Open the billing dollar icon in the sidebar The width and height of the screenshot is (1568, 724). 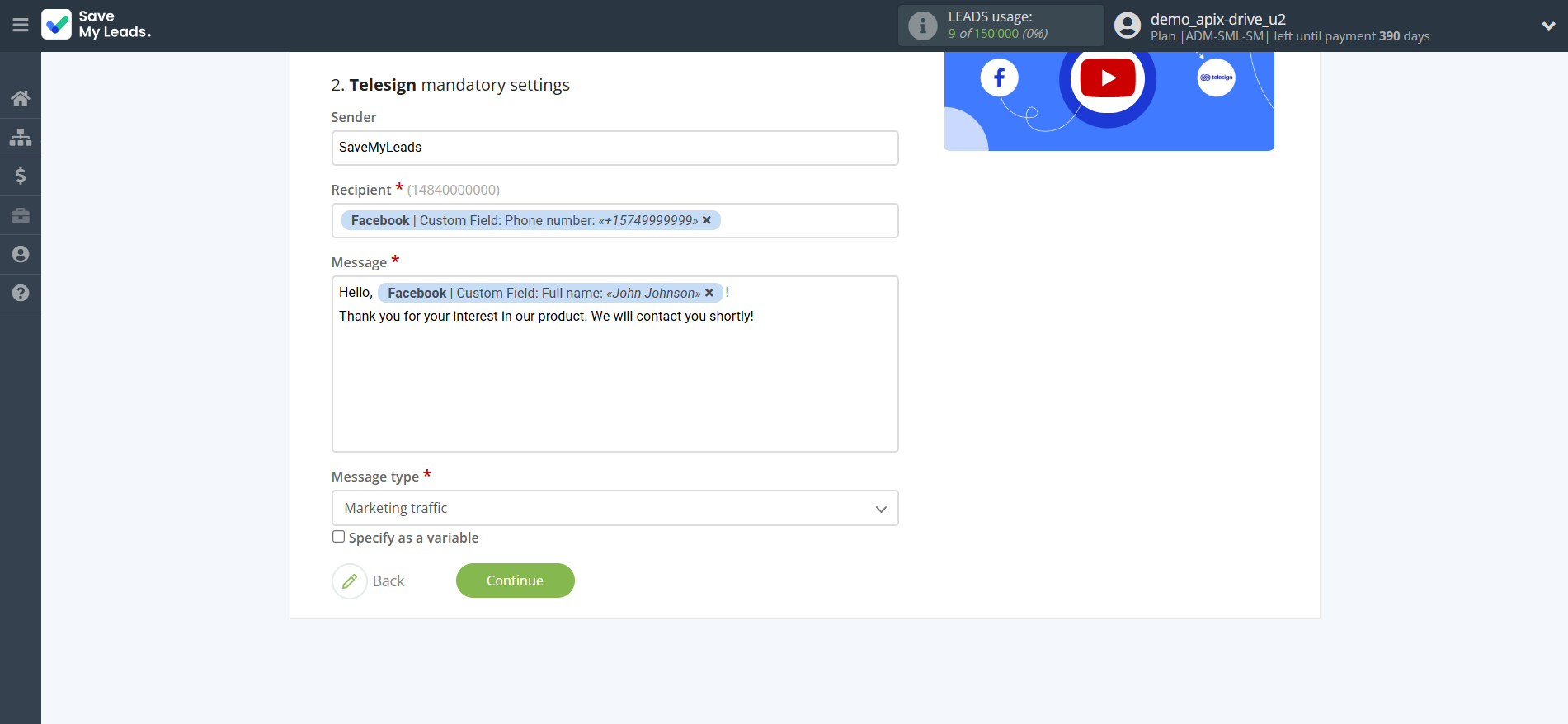21,176
